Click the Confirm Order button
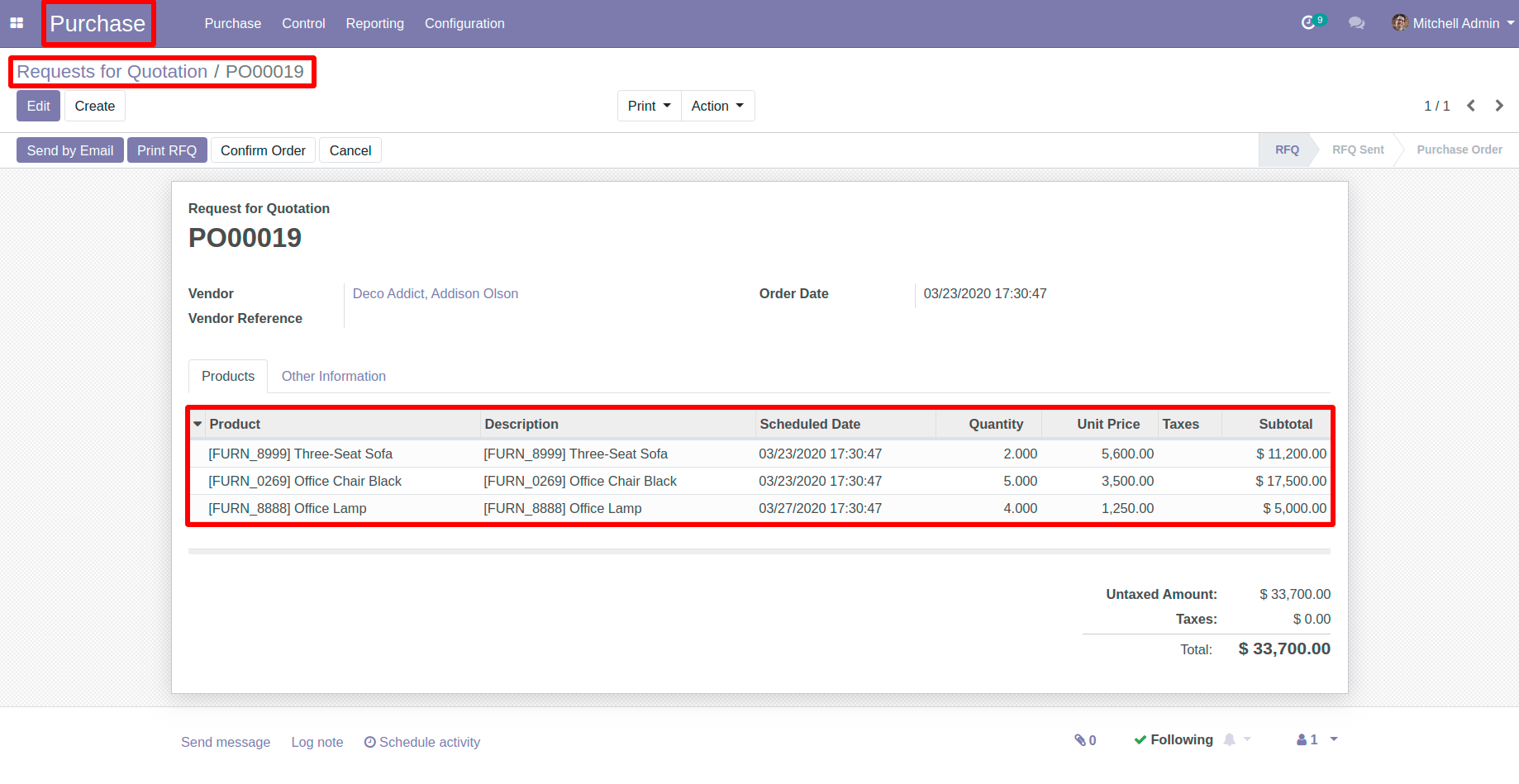 pyautogui.click(x=263, y=150)
